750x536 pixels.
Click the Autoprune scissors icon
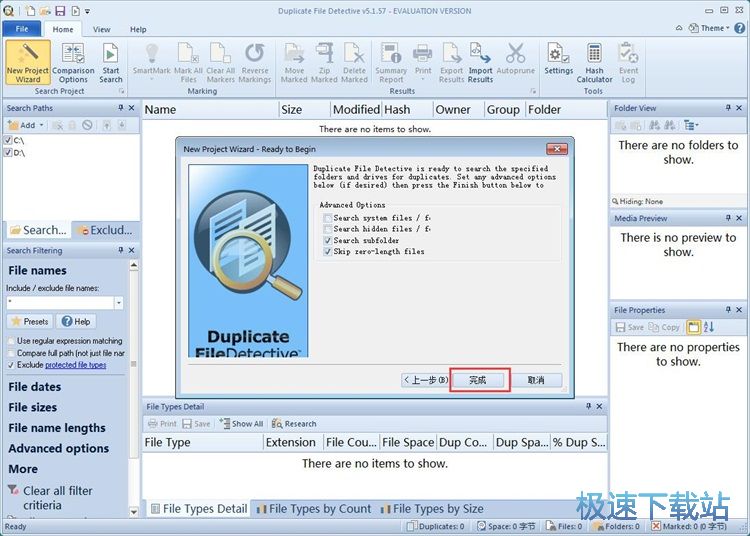(x=516, y=60)
